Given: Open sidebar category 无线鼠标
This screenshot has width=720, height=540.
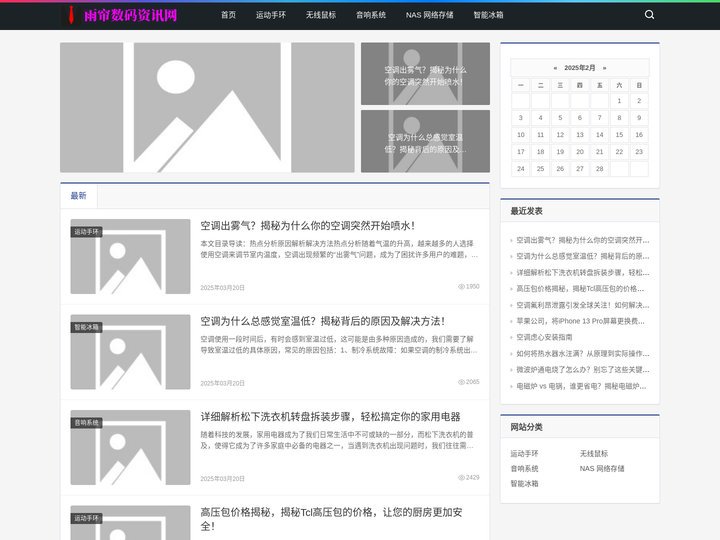Looking at the screenshot, I should 594,454.
